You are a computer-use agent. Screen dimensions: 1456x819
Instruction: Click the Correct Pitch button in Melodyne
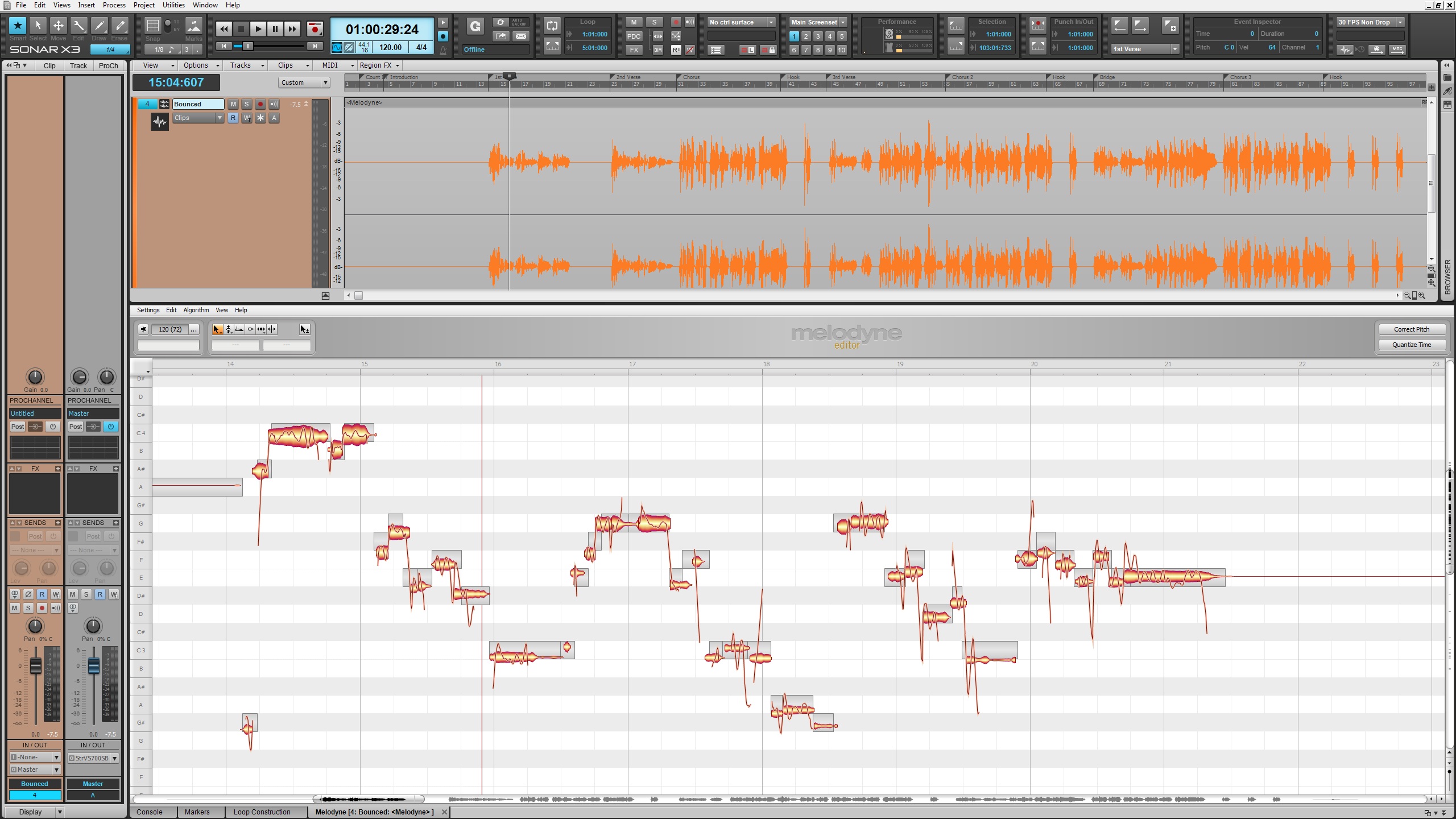pyautogui.click(x=1410, y=329)
